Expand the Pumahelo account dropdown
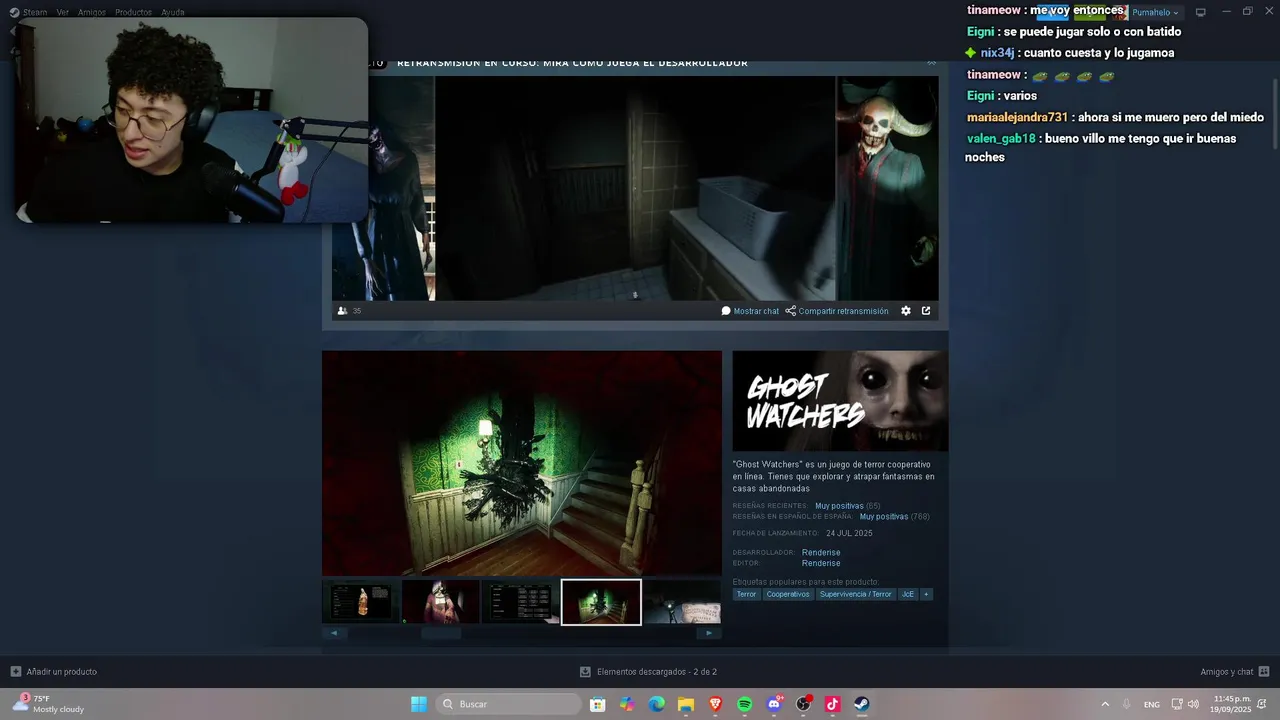1280x720 pixels. [1157, 12]
